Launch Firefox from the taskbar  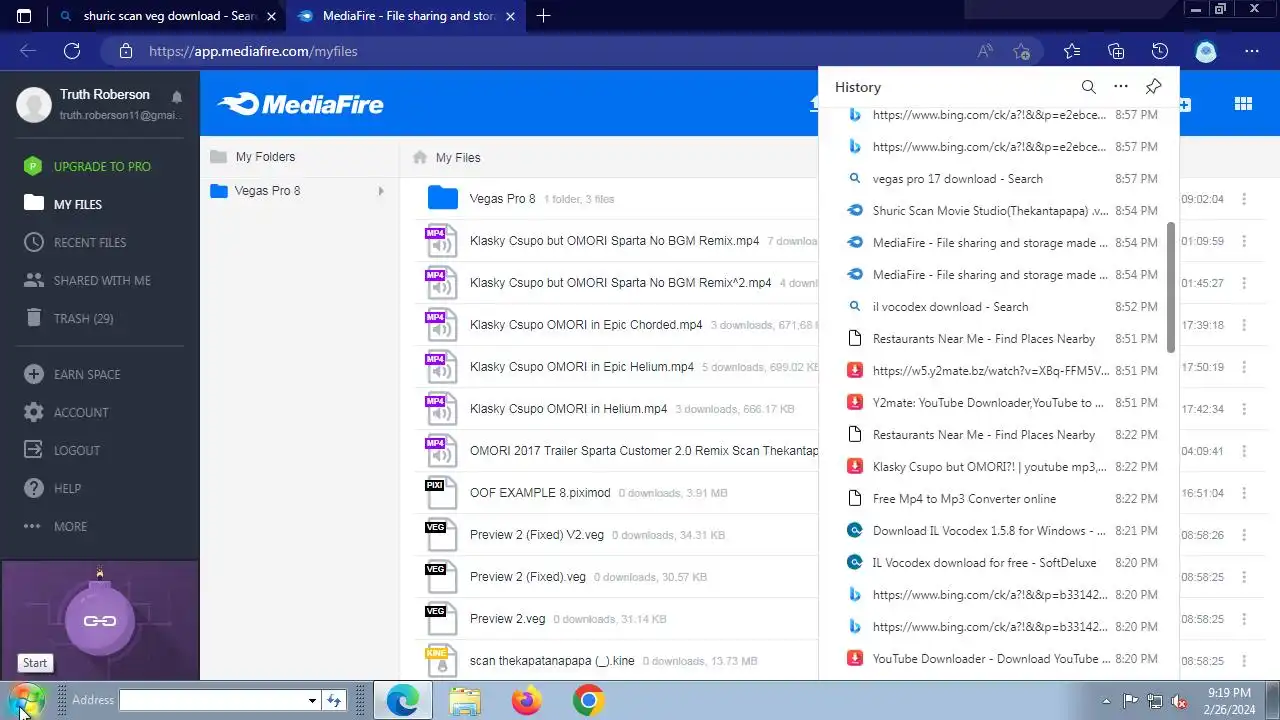[526, 701]
